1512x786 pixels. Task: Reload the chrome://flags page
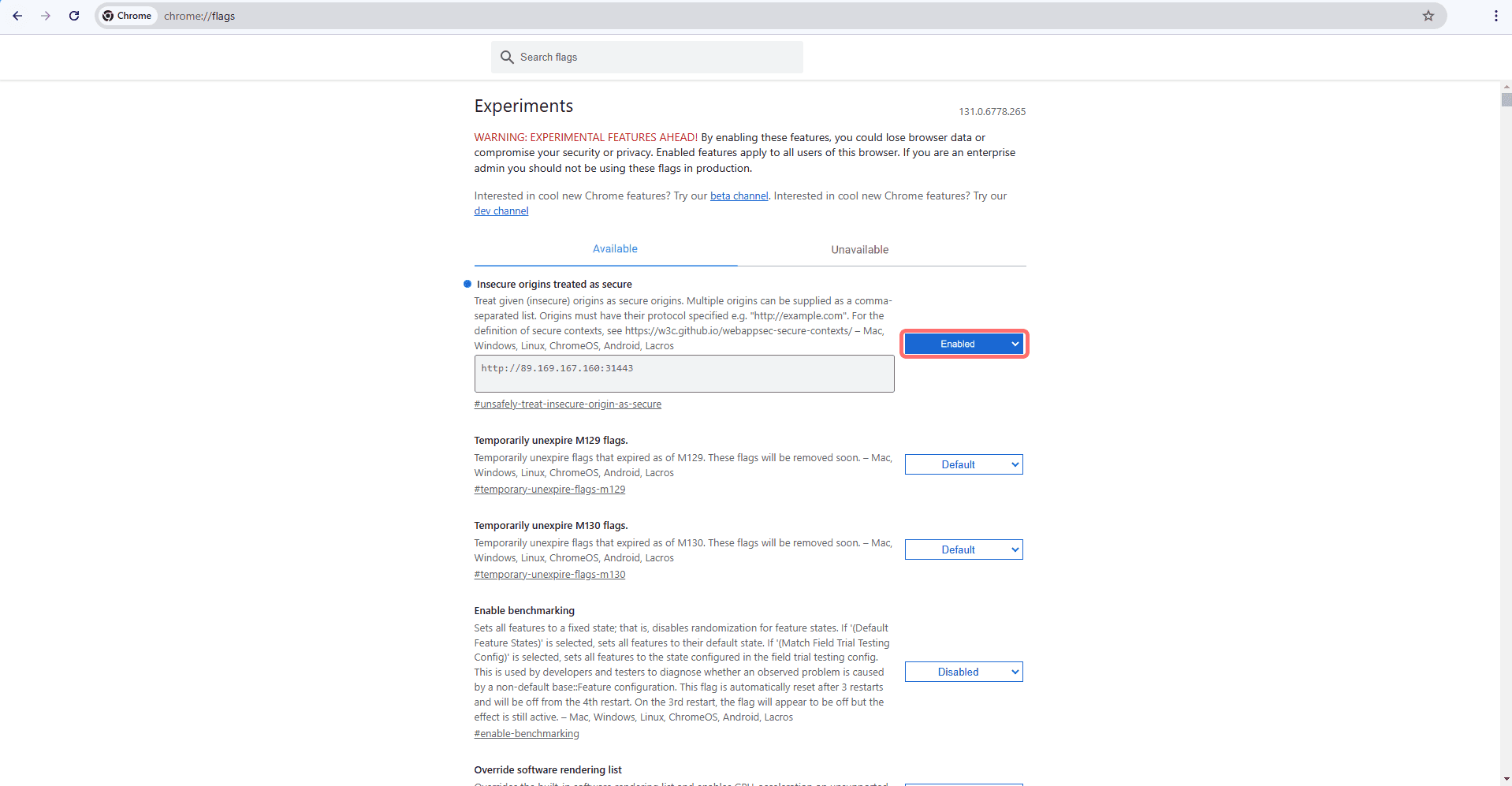coord(74,16)
